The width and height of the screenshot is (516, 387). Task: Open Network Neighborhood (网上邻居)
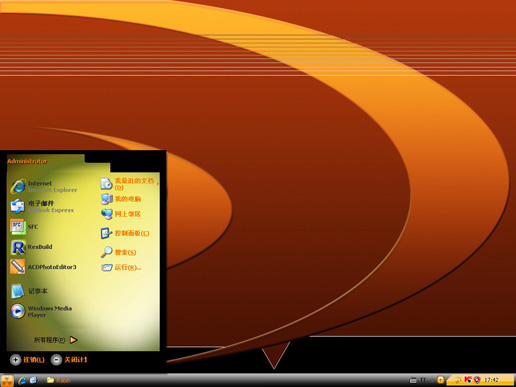coord(121,214)
